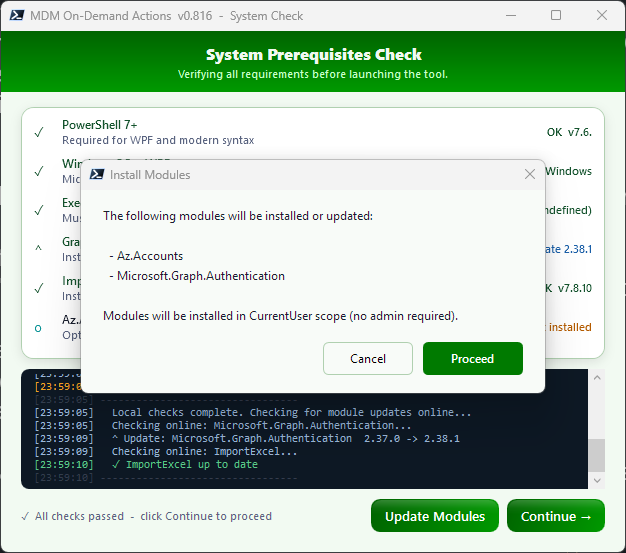Click the CurrentUser scope notice text
Screen dimensions: 626x553
tap(280, 316)
